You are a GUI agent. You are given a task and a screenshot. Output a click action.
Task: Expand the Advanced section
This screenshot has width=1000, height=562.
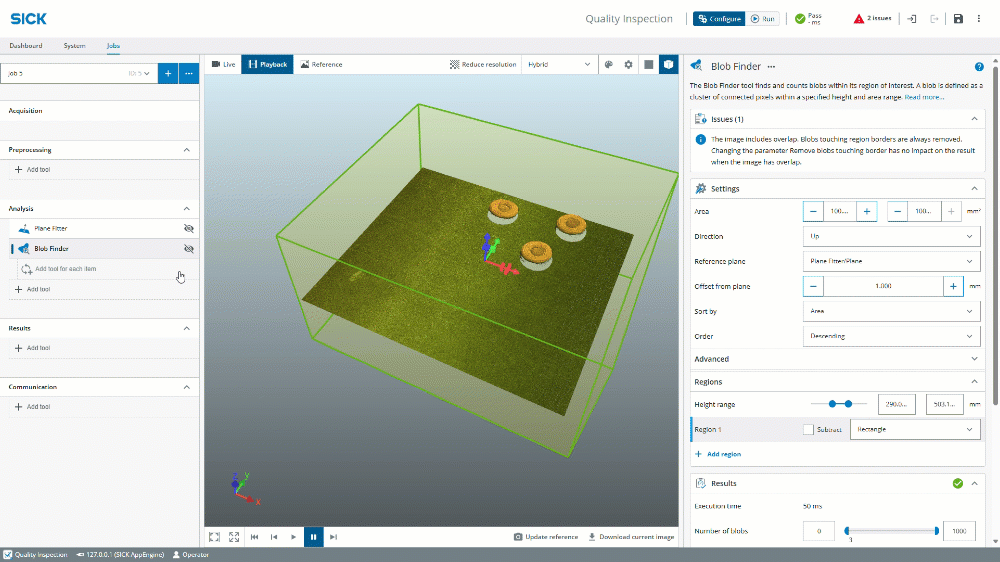(x=835, y=359)
